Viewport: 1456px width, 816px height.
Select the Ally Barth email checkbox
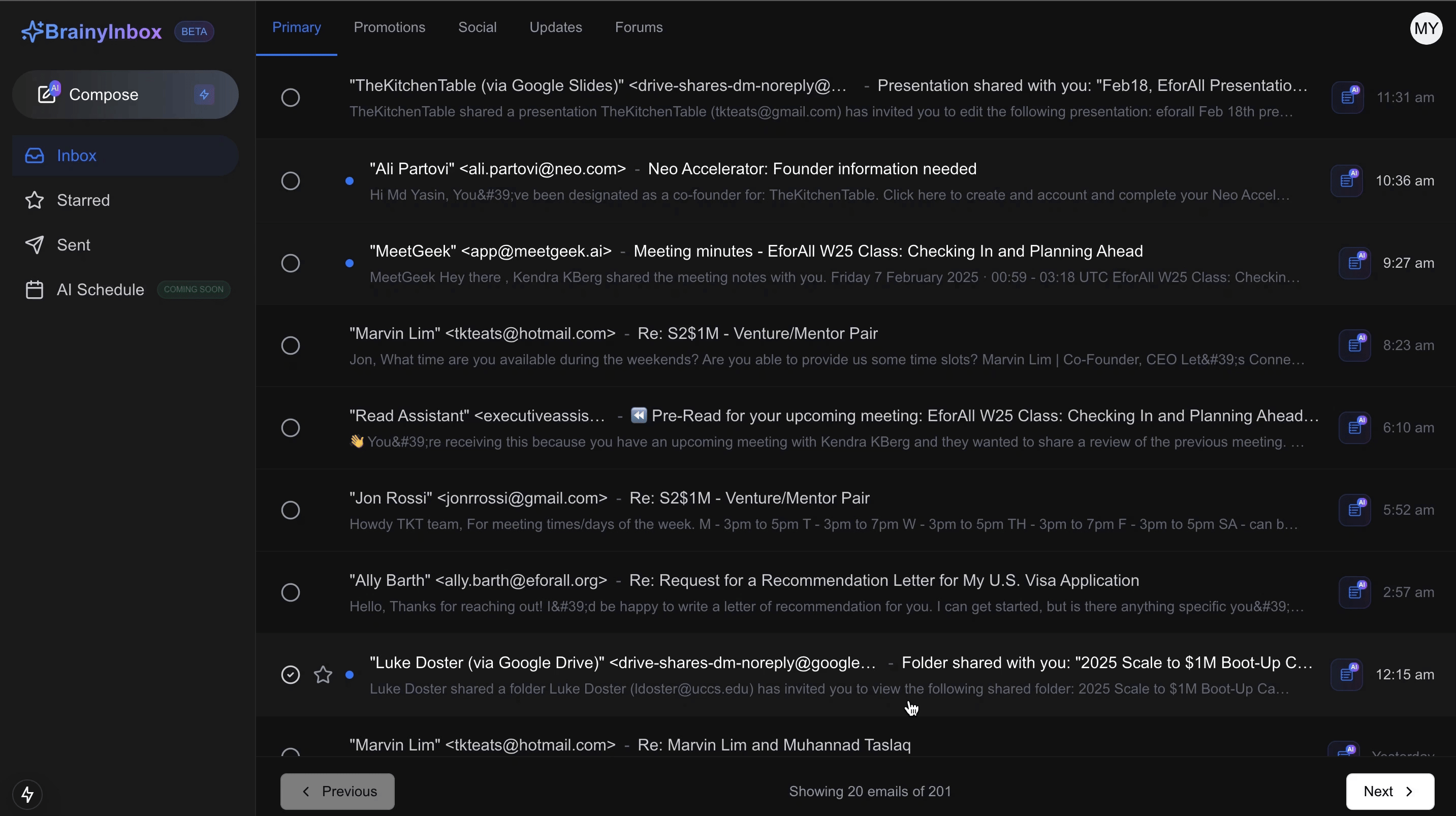click(x=291, y=592)
